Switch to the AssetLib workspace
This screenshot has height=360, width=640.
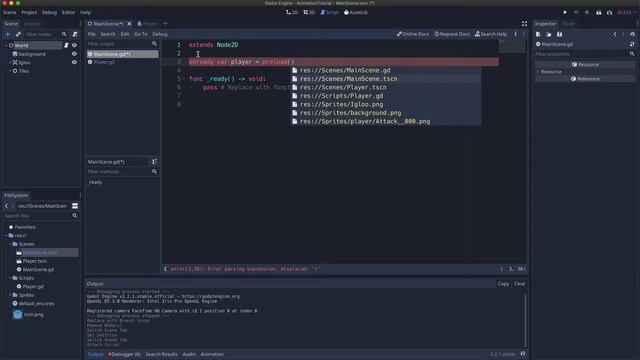[x=356, y=12]
